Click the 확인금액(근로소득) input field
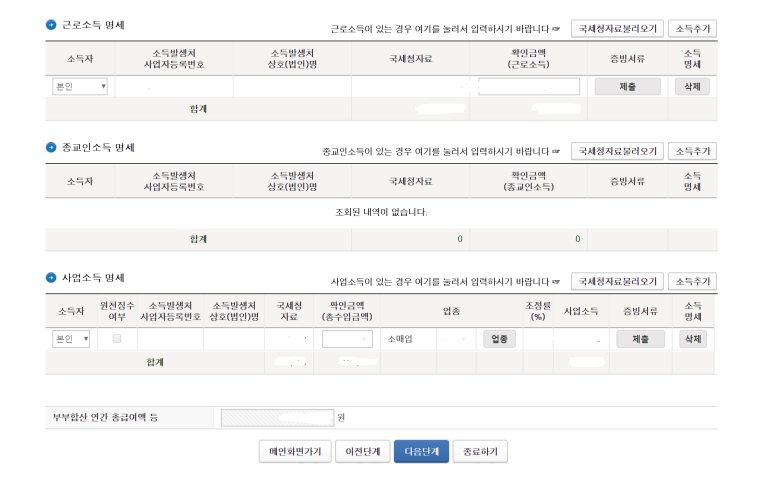Screen dimensions: 773x486 [x=529, y=87]
